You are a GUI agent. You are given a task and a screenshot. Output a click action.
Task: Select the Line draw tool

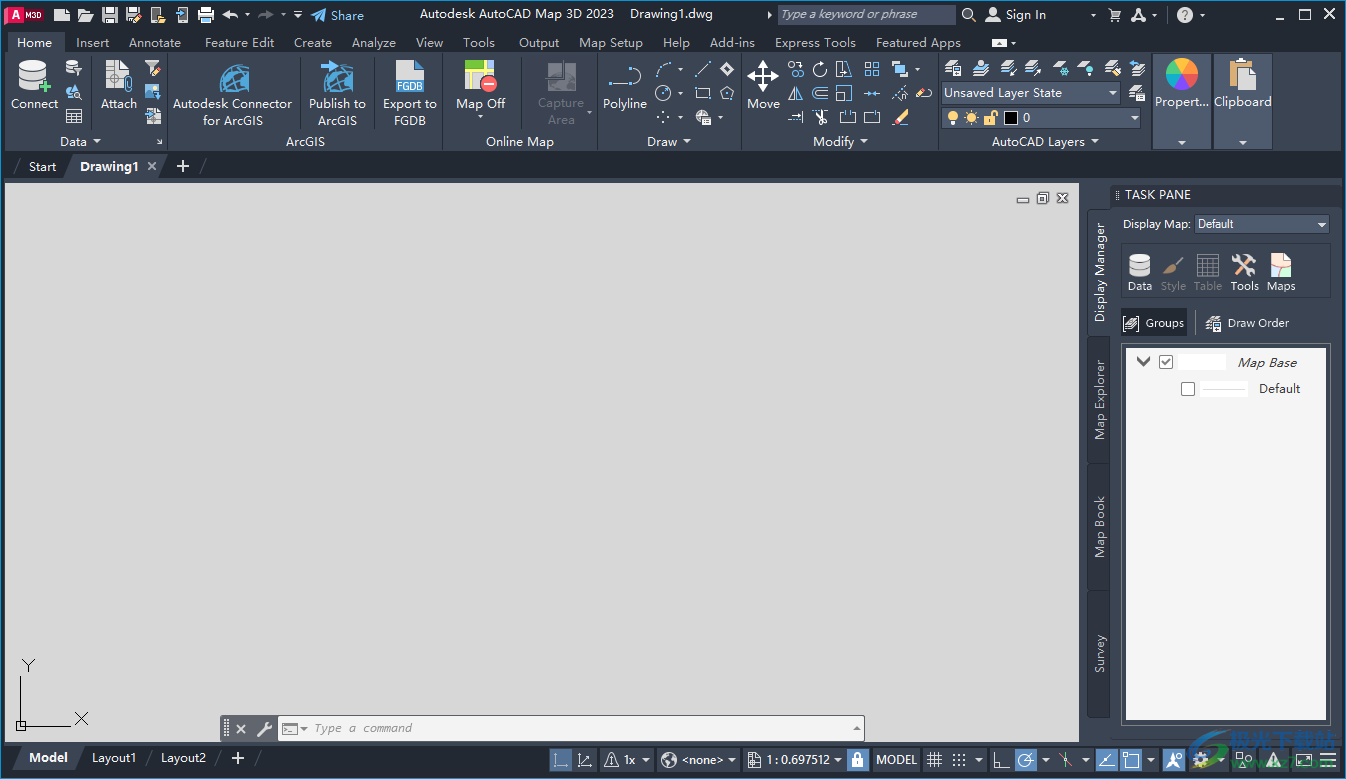pyautogui.click(x=703, y=69)
